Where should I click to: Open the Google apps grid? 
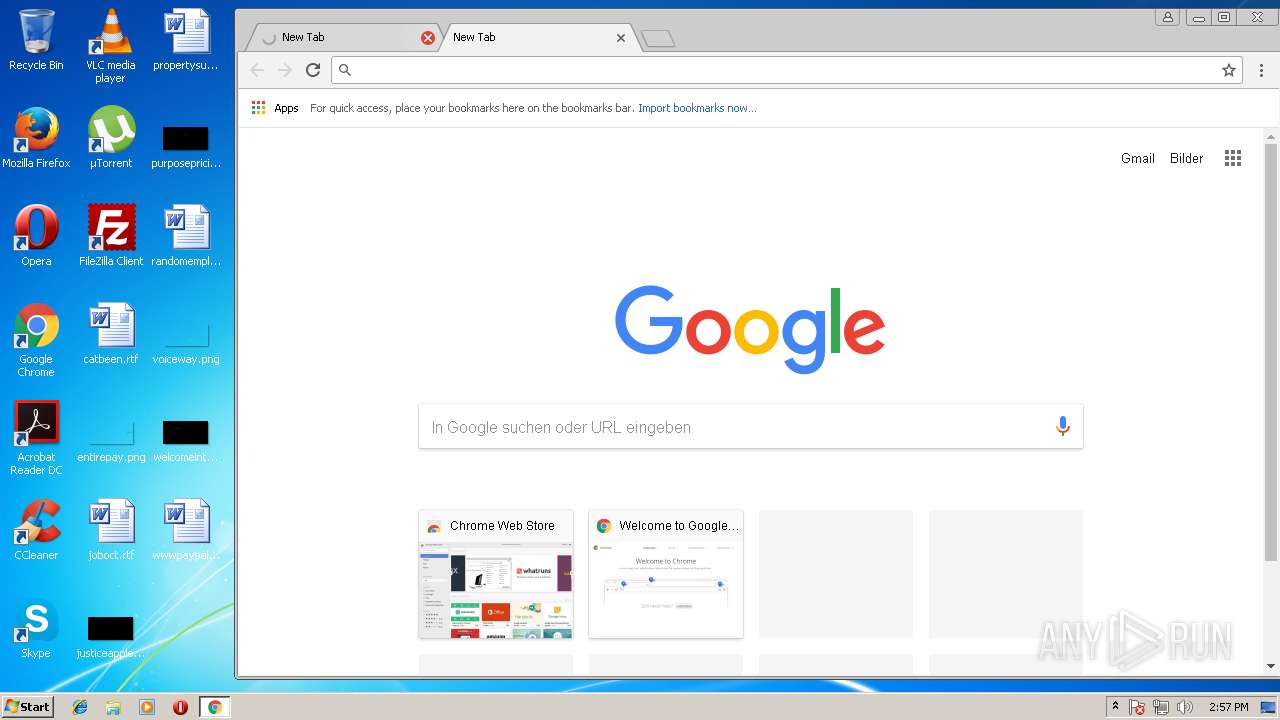pos(1233,158)
